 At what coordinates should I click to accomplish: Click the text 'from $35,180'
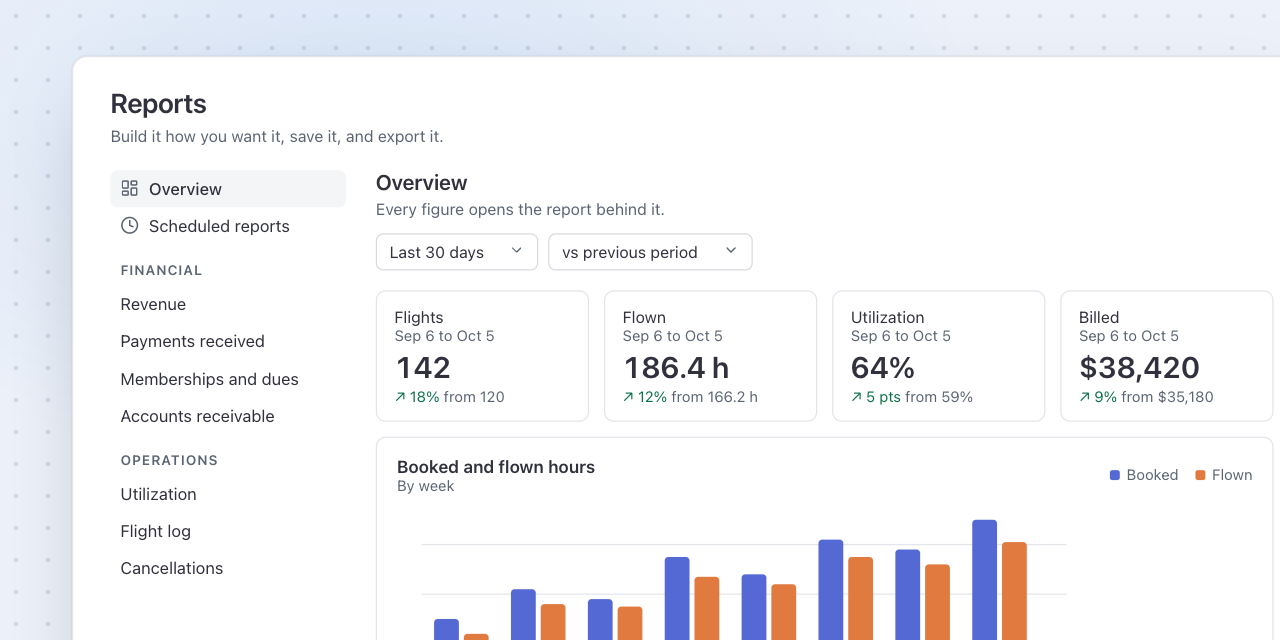pos(1167,397)
